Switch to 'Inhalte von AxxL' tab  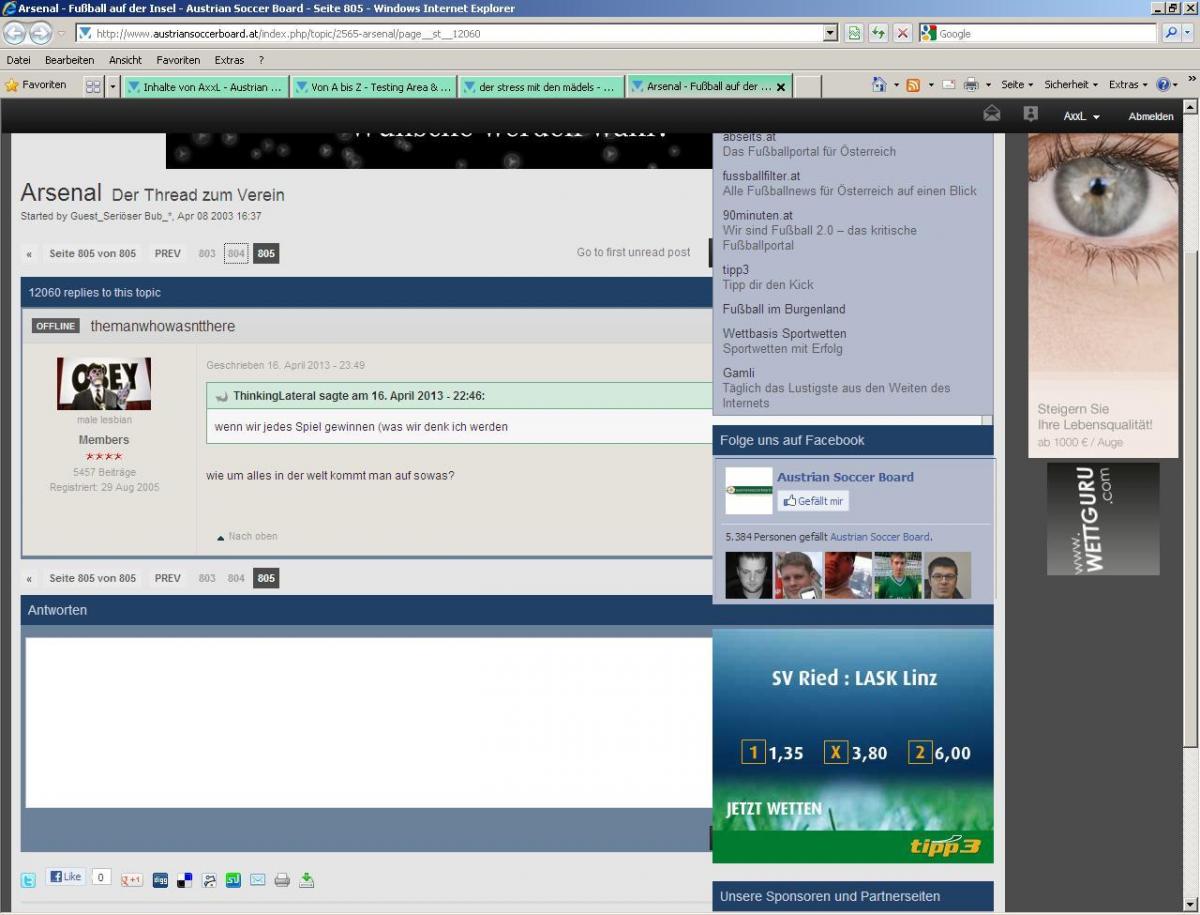(206, 87)
